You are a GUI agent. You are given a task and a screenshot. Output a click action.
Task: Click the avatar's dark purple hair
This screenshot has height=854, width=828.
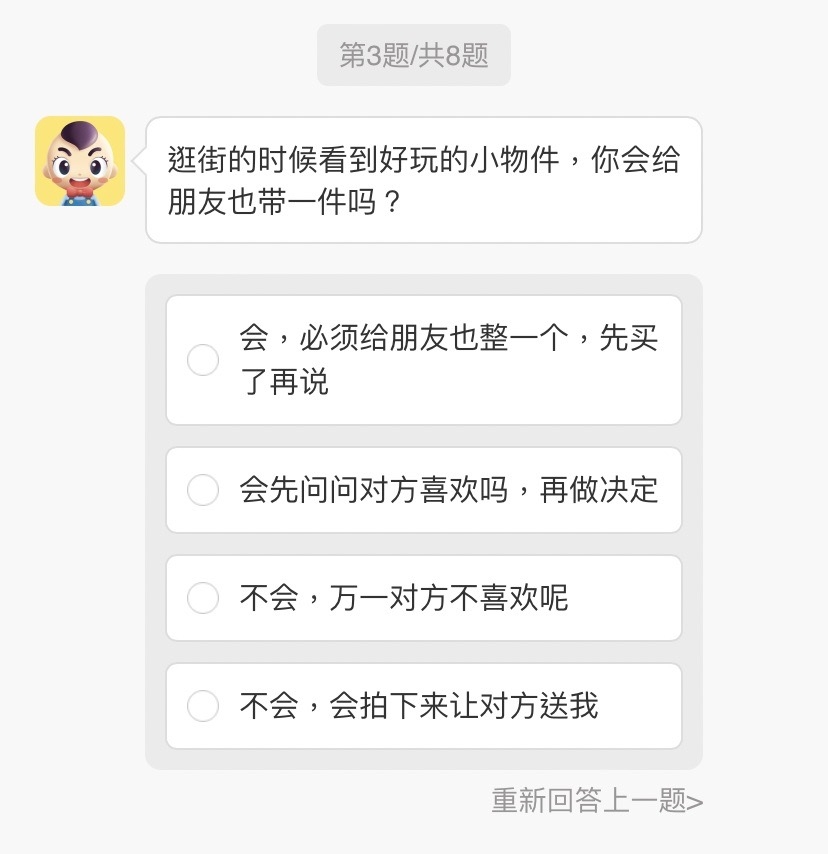(78, 133)
